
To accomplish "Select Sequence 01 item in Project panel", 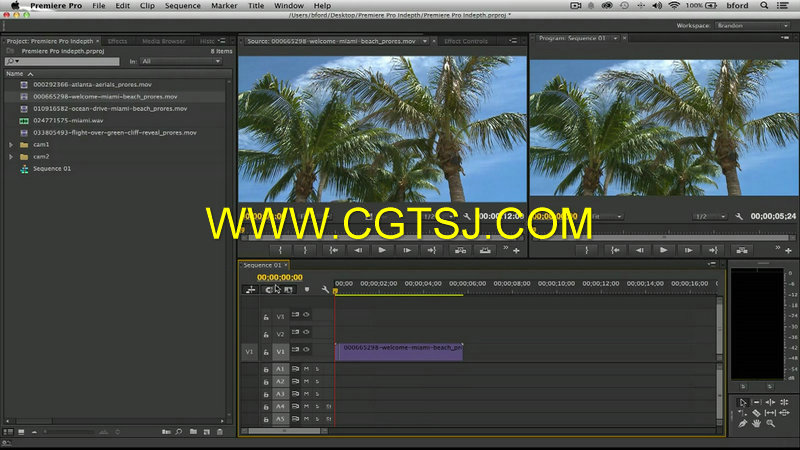I will (x=52, y=169).
